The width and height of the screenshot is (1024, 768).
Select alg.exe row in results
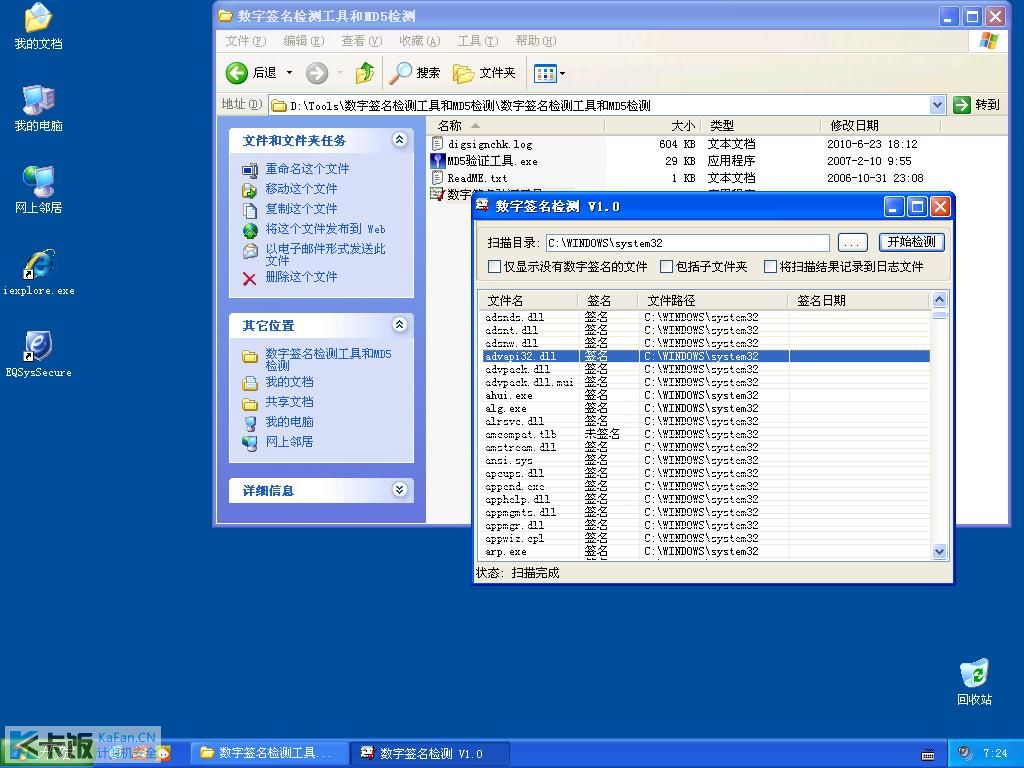(x=705, y=408)
